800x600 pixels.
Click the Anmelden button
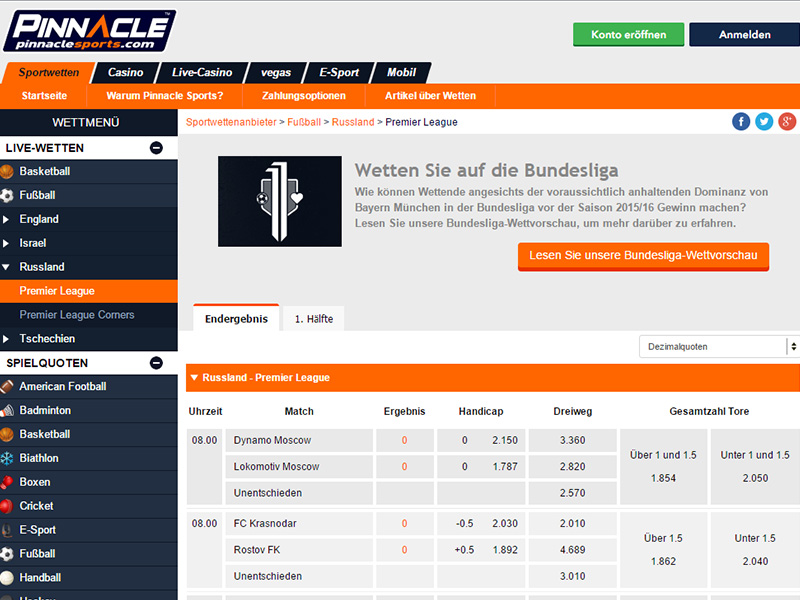point(744,35)
